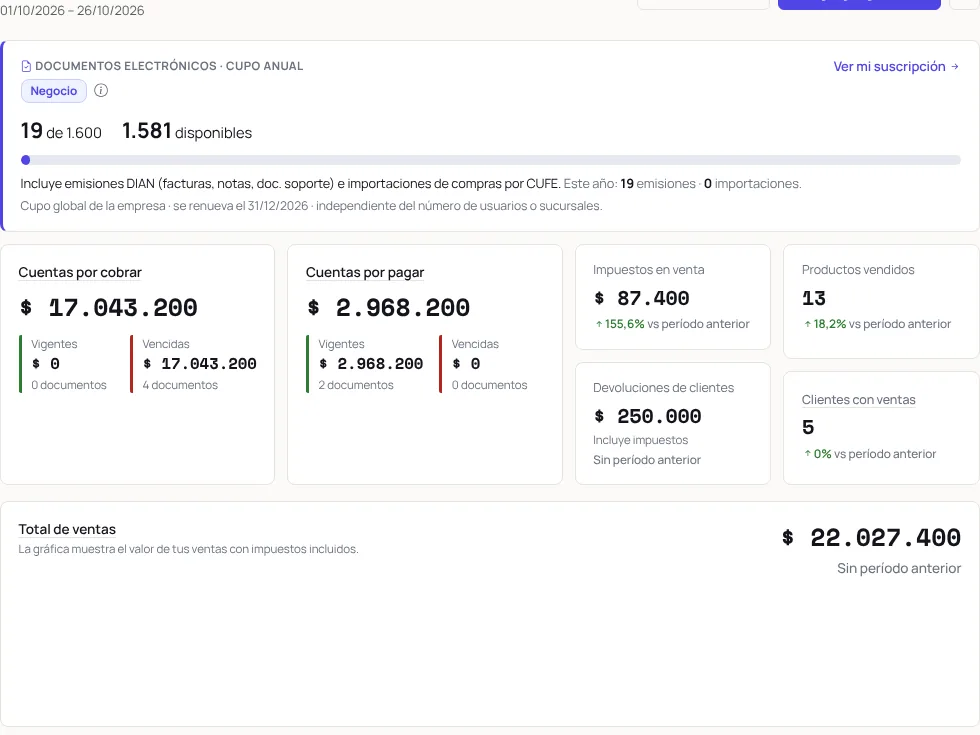Click the progress bar's blue dot

point(26,160)
